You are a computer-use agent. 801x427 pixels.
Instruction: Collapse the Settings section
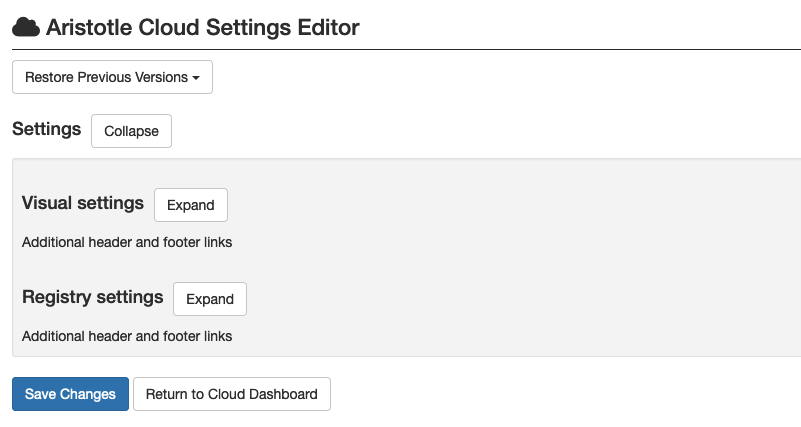131,131
